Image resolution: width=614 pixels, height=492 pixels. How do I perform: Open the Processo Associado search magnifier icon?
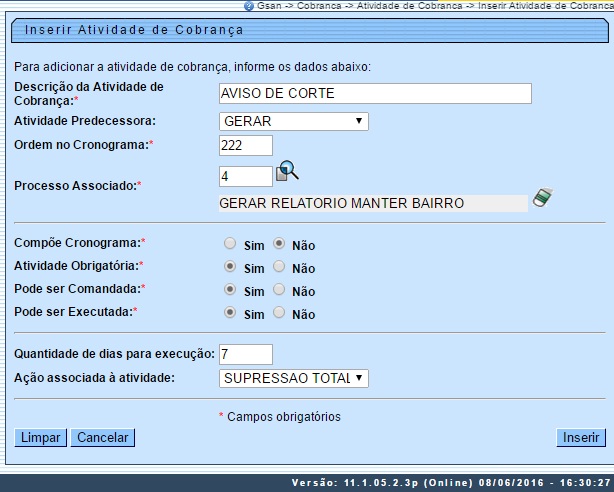(287, 171)
